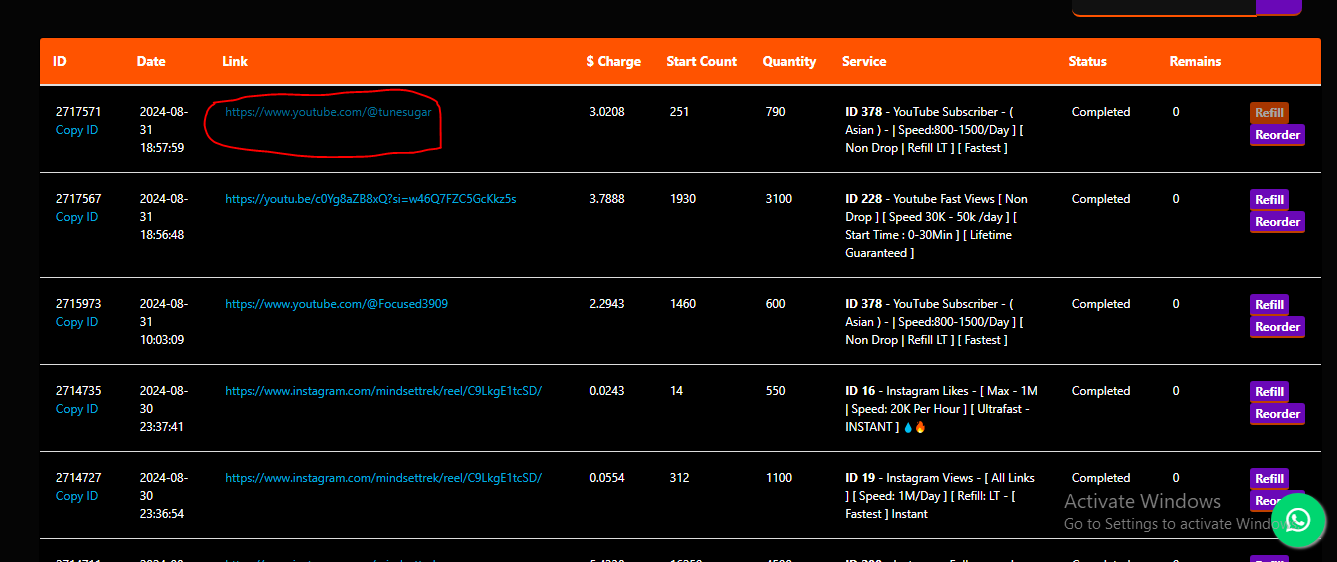
Task: Click the $ Charge column header
Action: click(614, 61)
